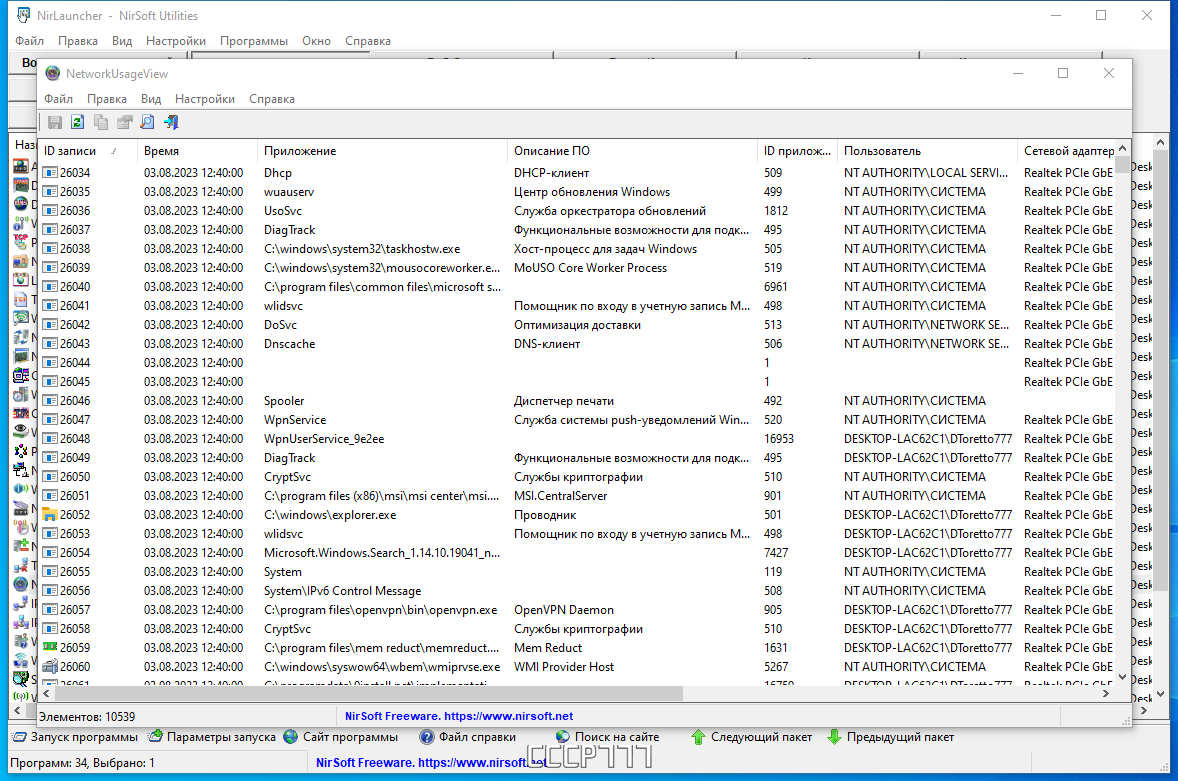
Task: Click the Refresh toolbar icon in NetworkUsageView
Action: (x=77, y=122)
